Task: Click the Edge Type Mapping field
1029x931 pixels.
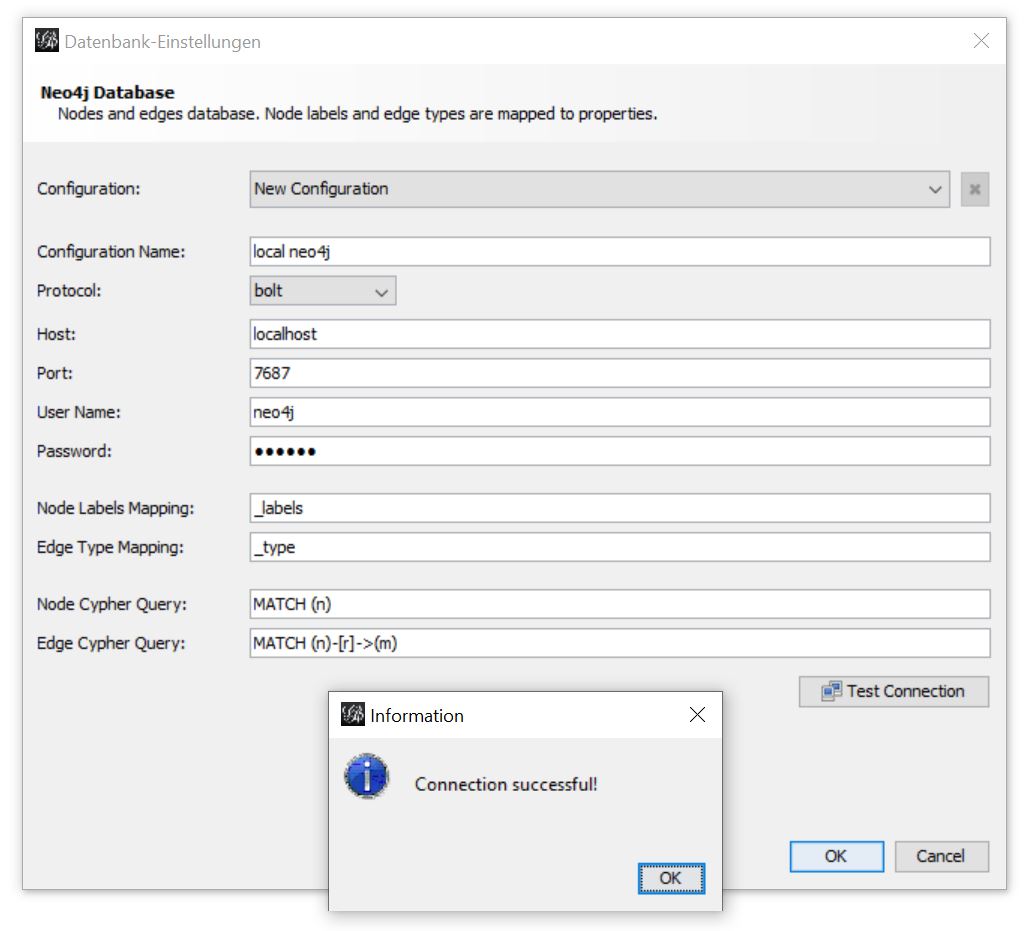Action: (620, 547)
